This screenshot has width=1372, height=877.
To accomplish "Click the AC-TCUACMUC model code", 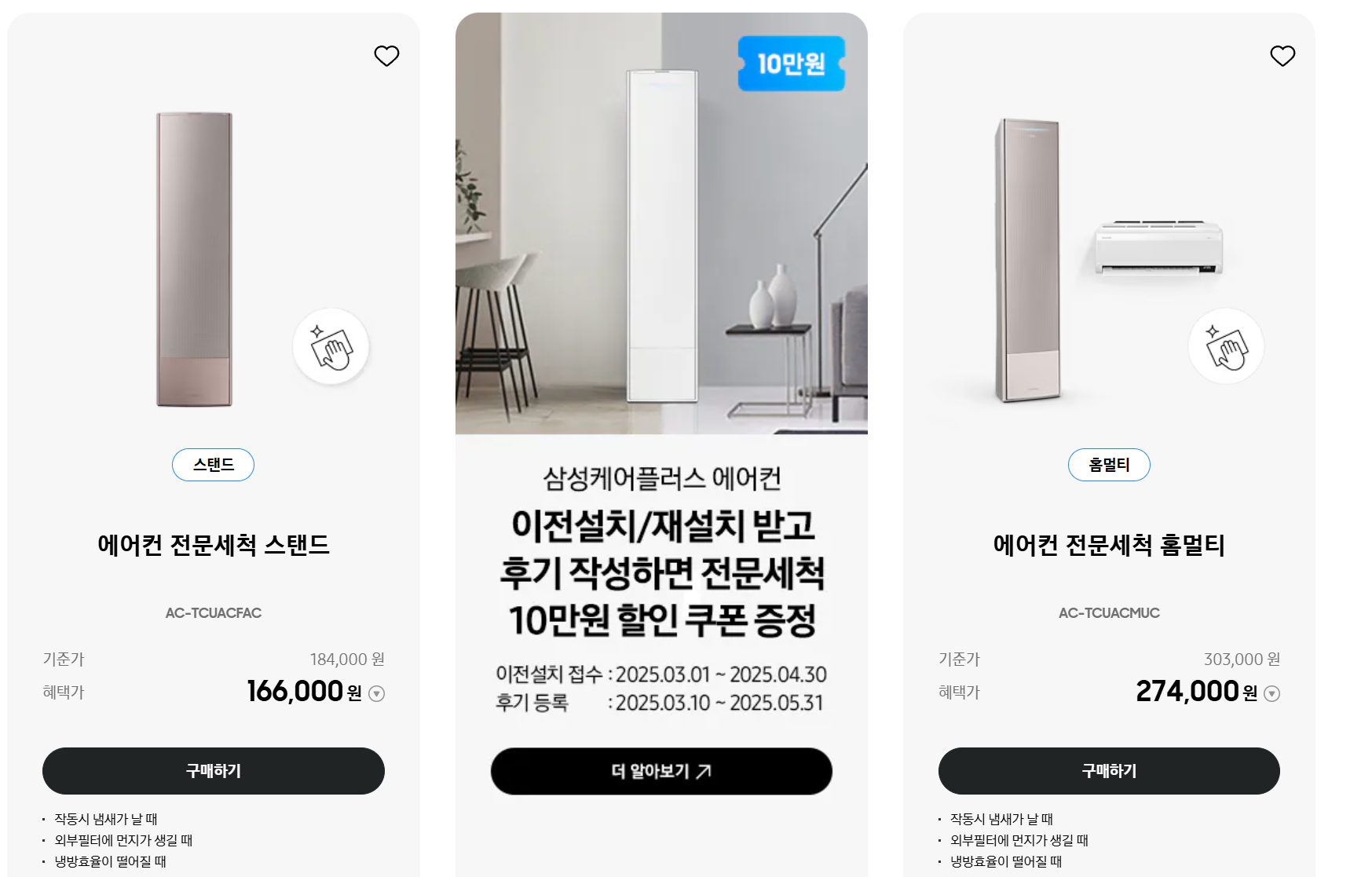I will click(1109, 613).
